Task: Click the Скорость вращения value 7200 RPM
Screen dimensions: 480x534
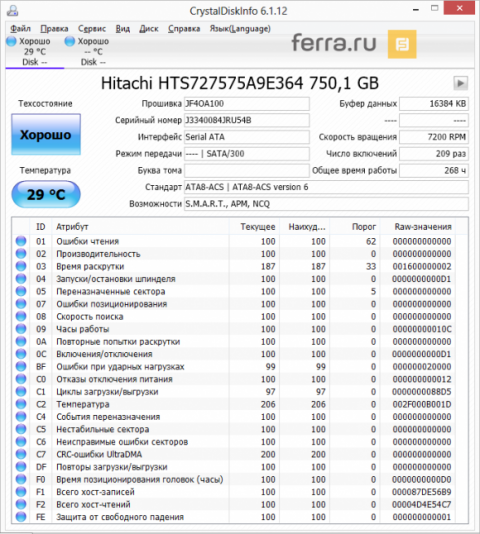Action: pos(434,137)
